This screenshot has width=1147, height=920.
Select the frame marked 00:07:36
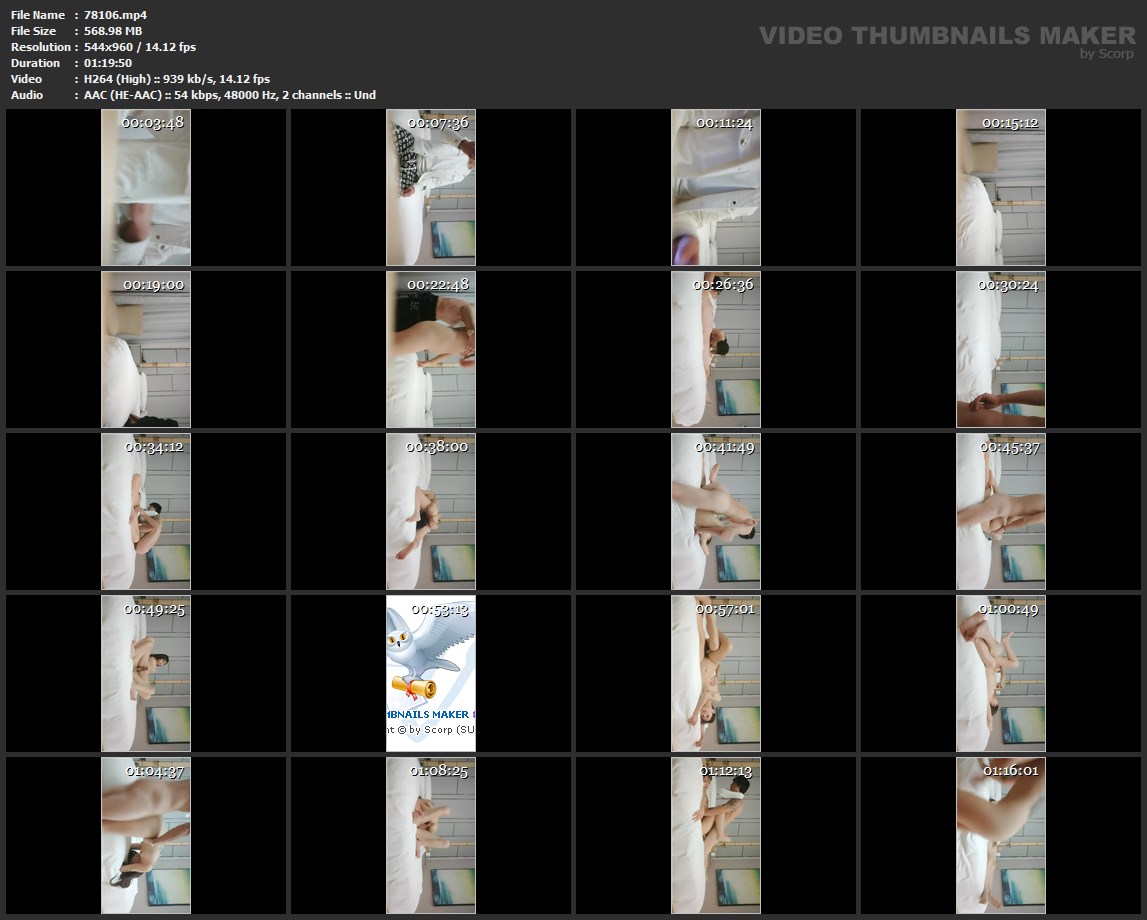pos(431,187)
